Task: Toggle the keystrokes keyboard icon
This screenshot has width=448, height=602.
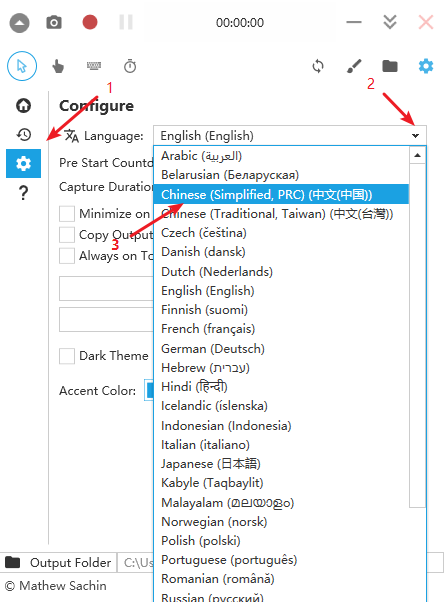Action: pyautogui.click(x=94, y=66)
